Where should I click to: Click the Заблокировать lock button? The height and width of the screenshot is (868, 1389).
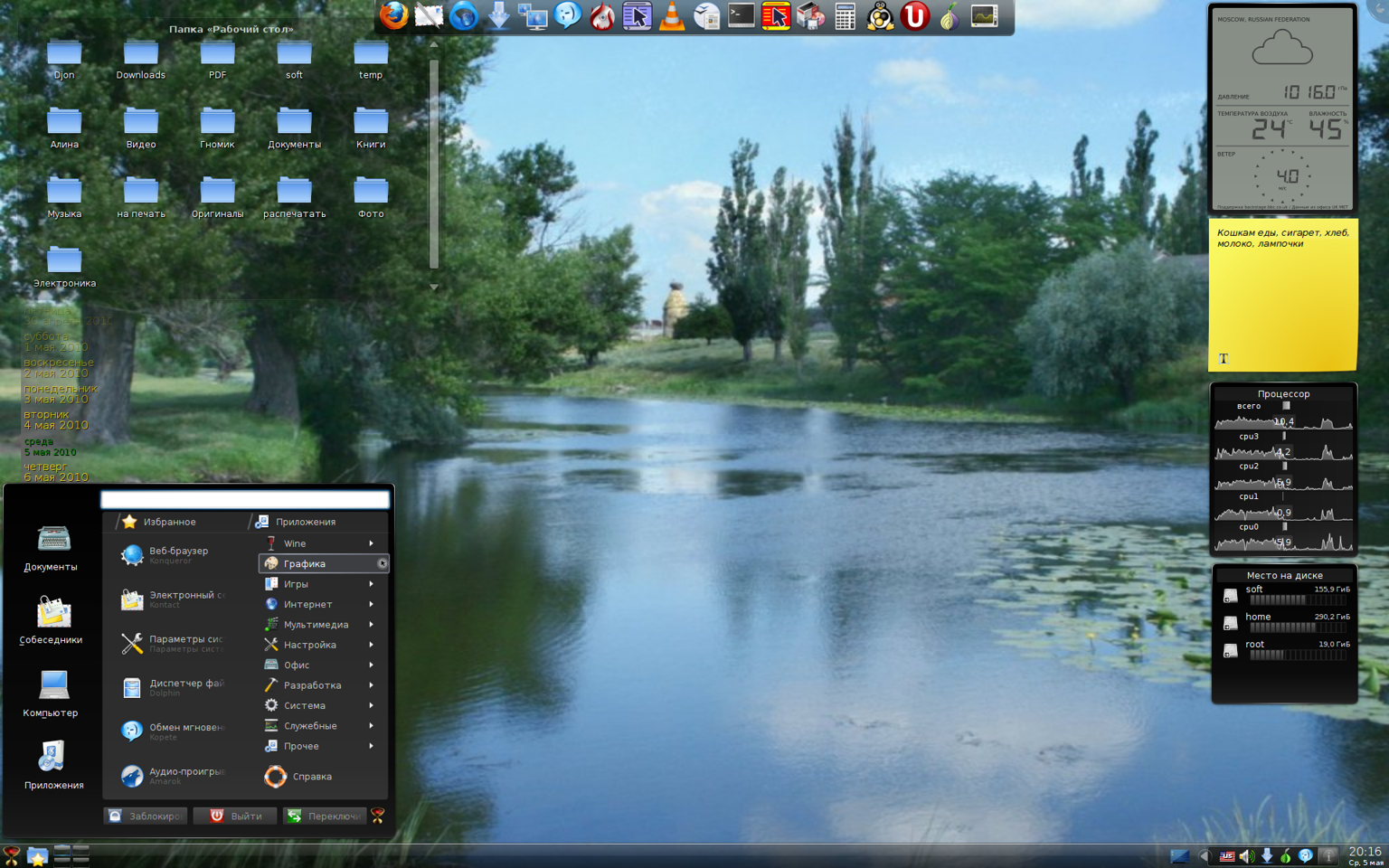[146, 816]
